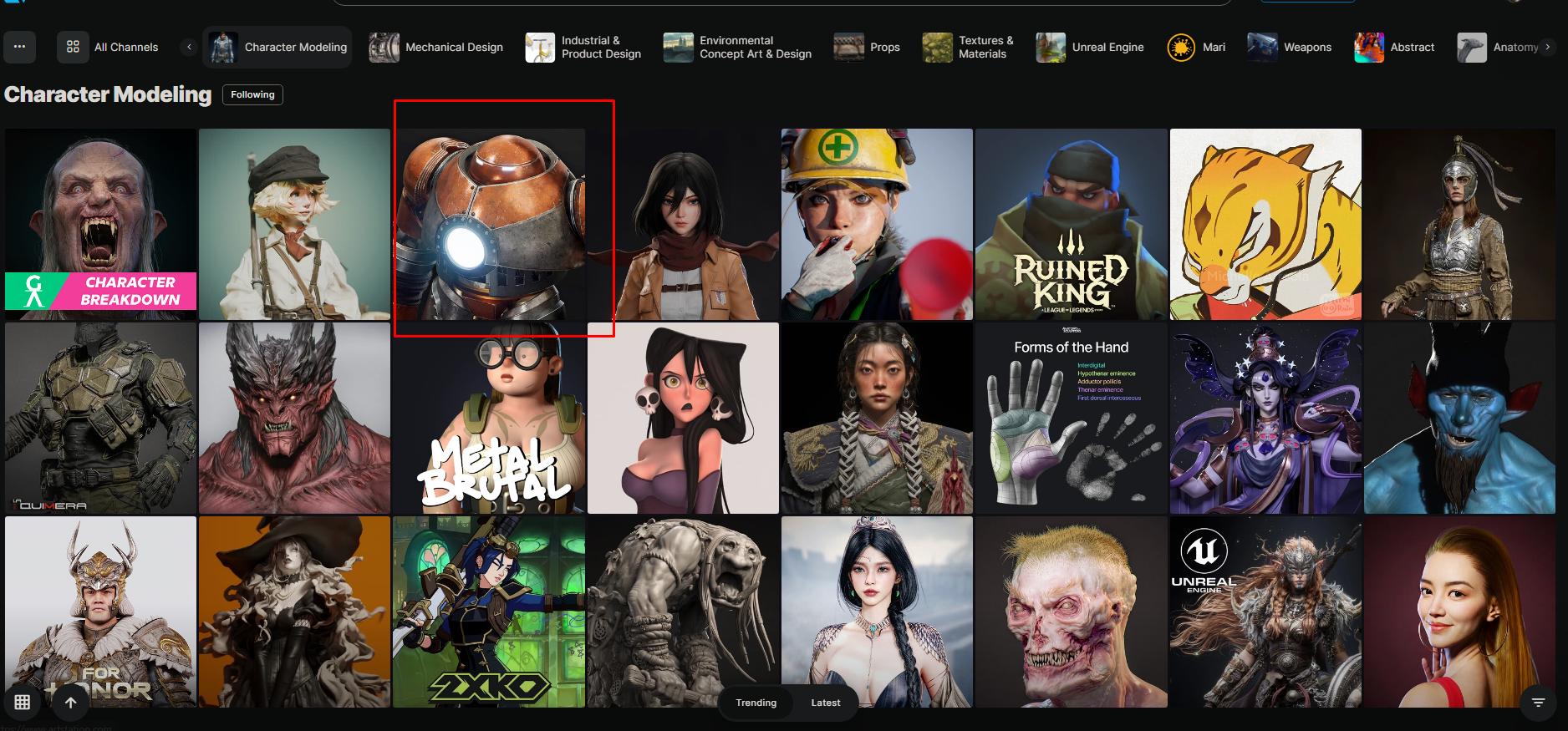Open the filter icon at bottom-right
The image size is (1568, 731).
tap(1538, 703)
